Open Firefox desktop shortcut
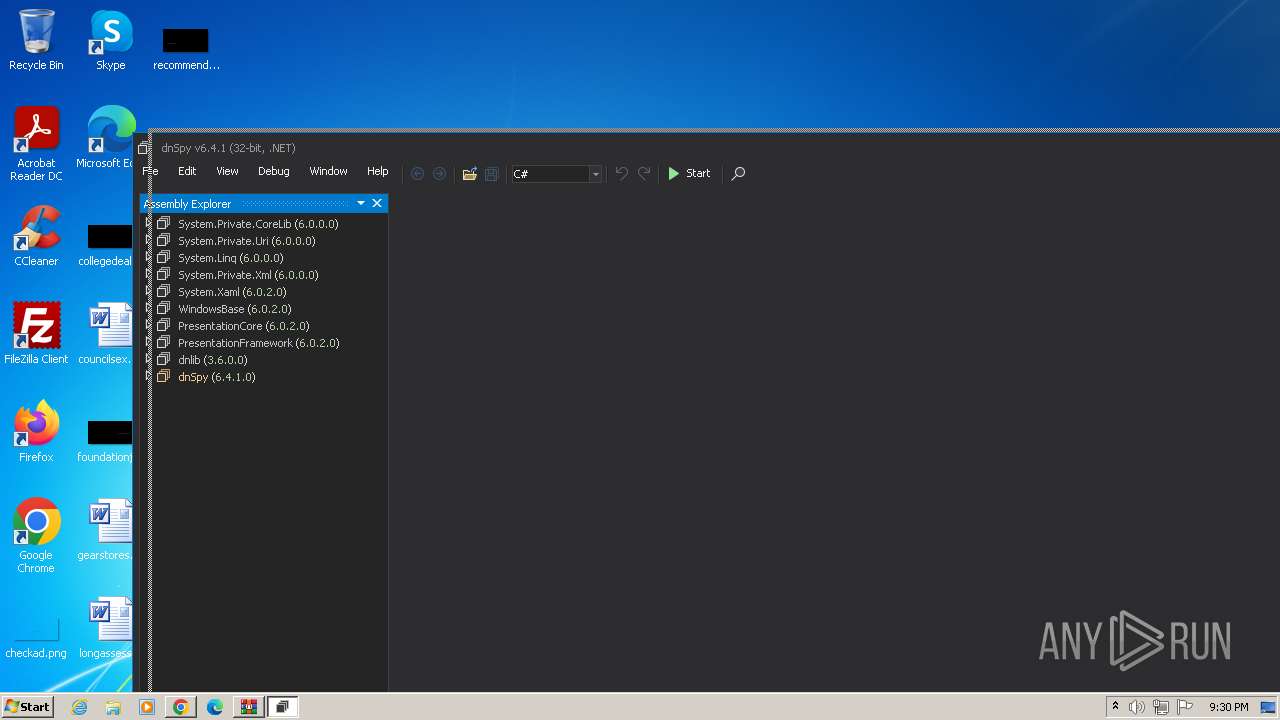Image resolution: width=1280 pixels, height=720 pixels. click(x=36, y=431)
